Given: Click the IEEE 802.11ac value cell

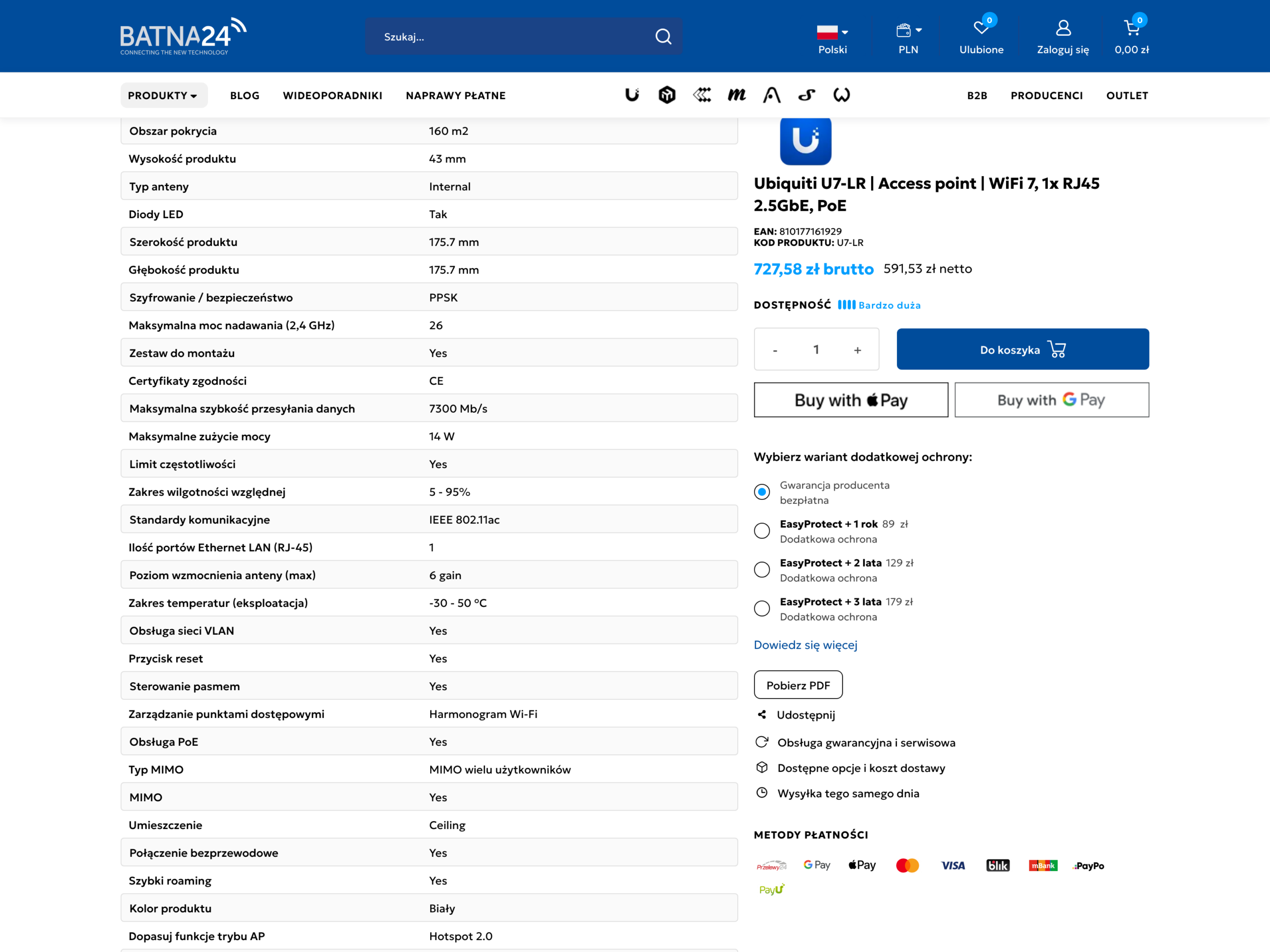Looking at the screenshot, I should tap(464, 519).
